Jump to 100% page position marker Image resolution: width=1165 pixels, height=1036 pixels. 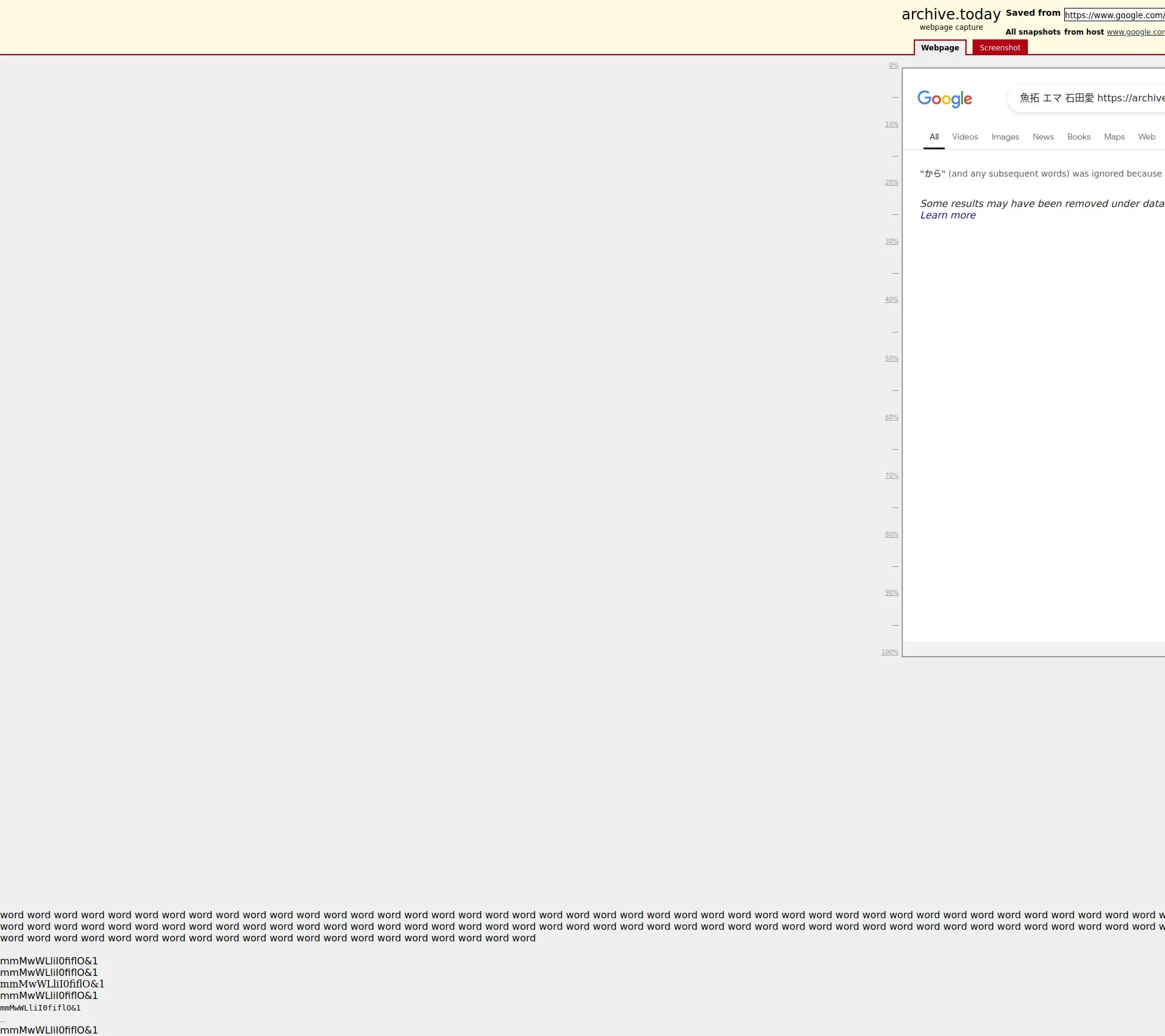[890, 652]
